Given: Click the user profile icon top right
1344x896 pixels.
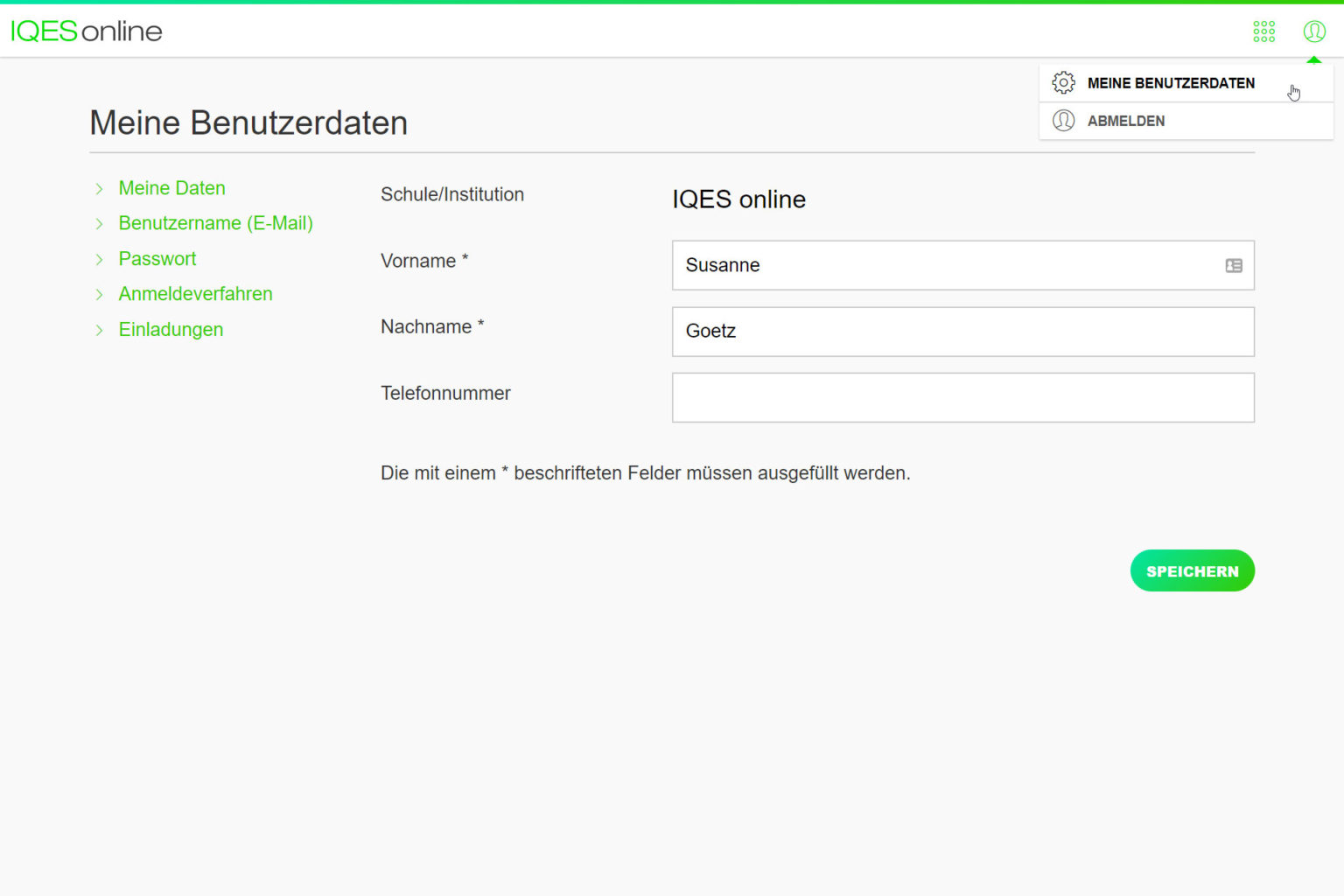Looking at the screenshot, I should (1313, 31).
